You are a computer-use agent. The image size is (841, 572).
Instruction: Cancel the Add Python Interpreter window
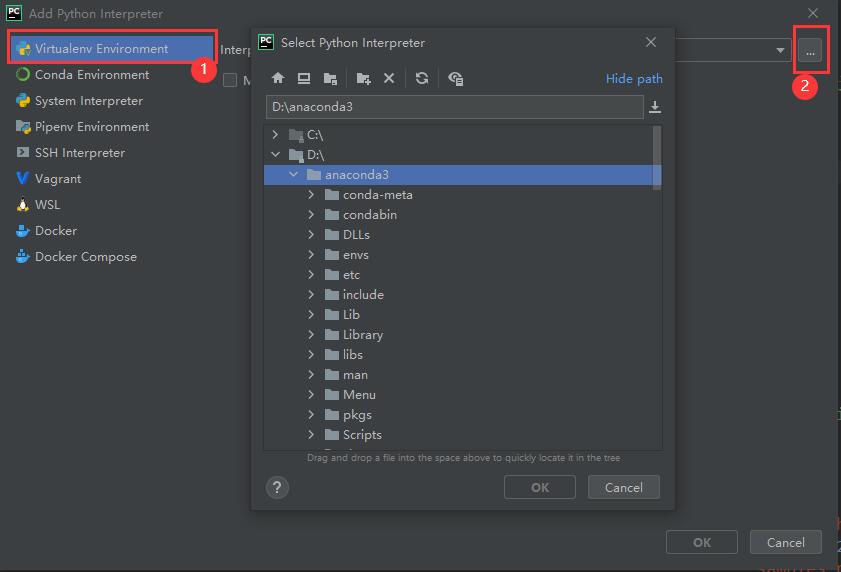pos(785,542)
